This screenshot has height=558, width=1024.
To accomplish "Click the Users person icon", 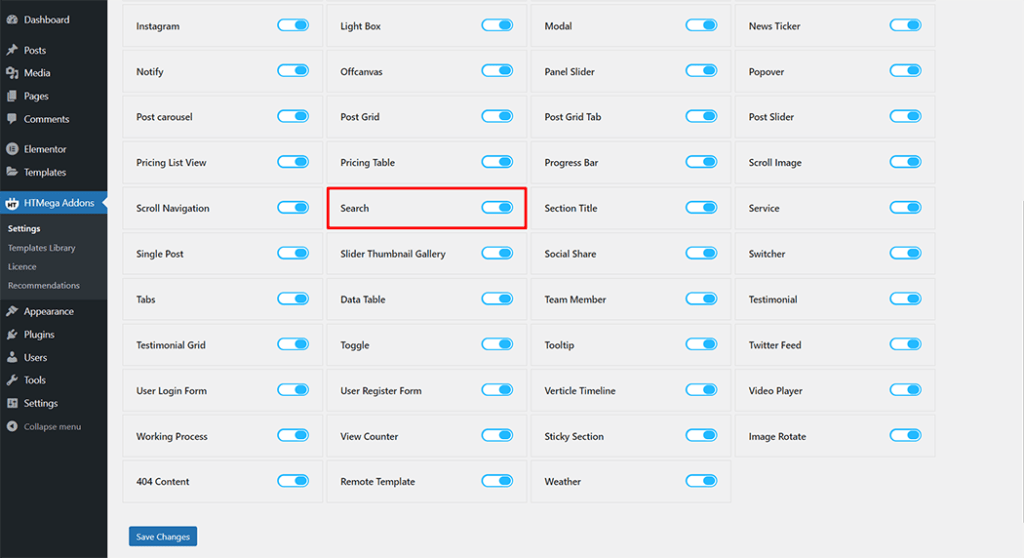I will pos(12,357).
